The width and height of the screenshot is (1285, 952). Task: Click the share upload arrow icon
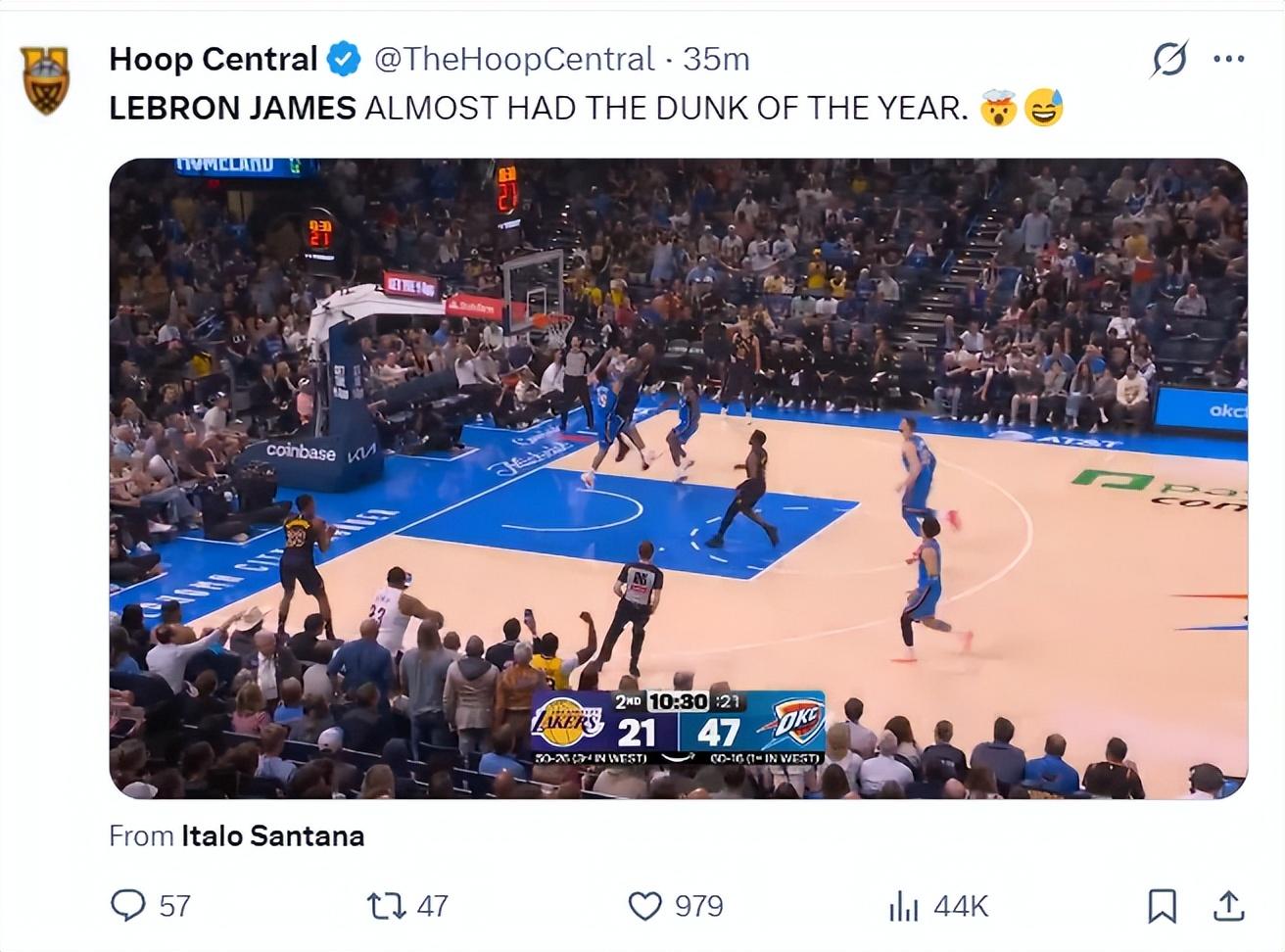[1228, 906]
